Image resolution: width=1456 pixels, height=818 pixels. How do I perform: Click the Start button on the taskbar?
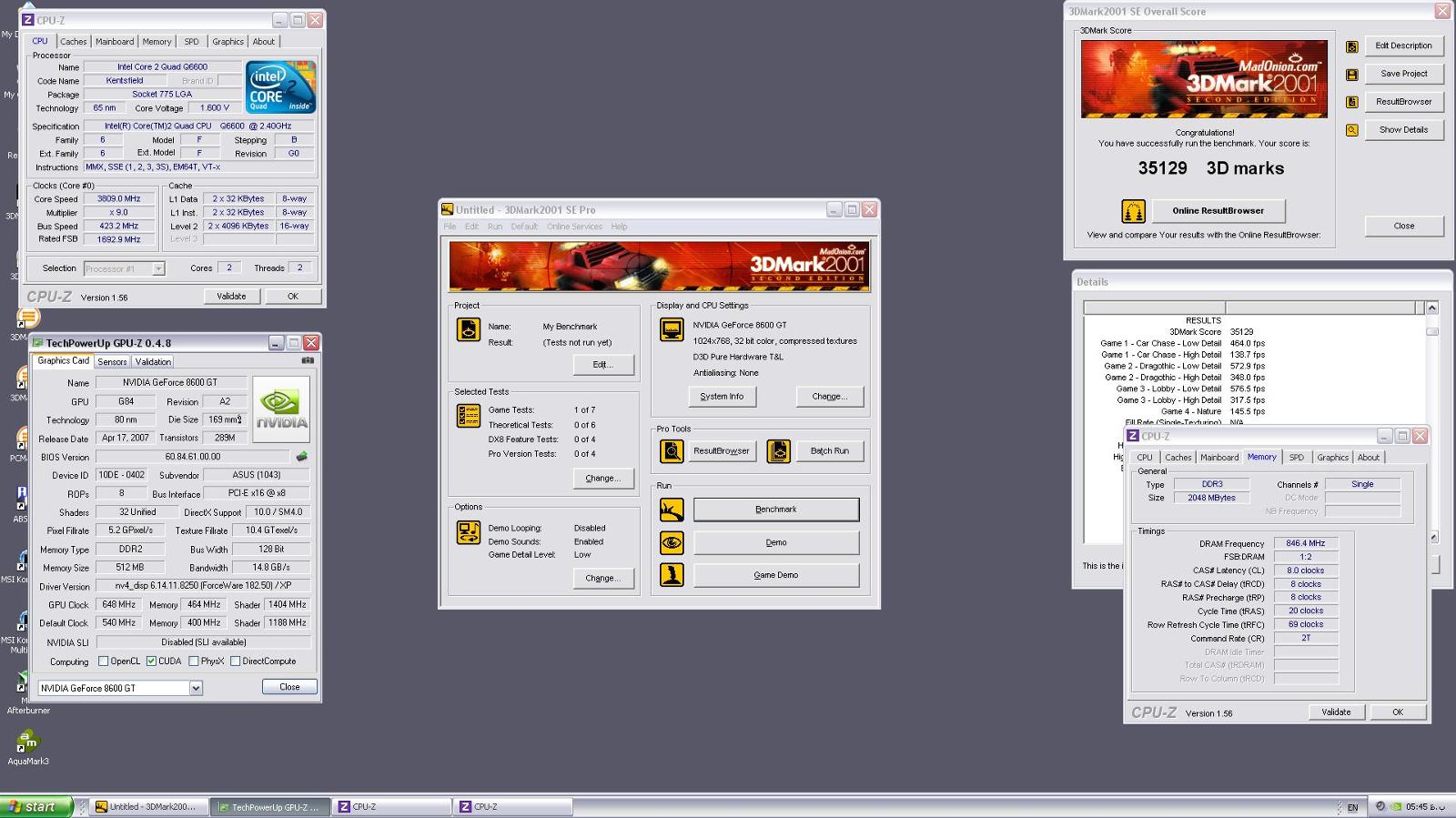[36, 807]
